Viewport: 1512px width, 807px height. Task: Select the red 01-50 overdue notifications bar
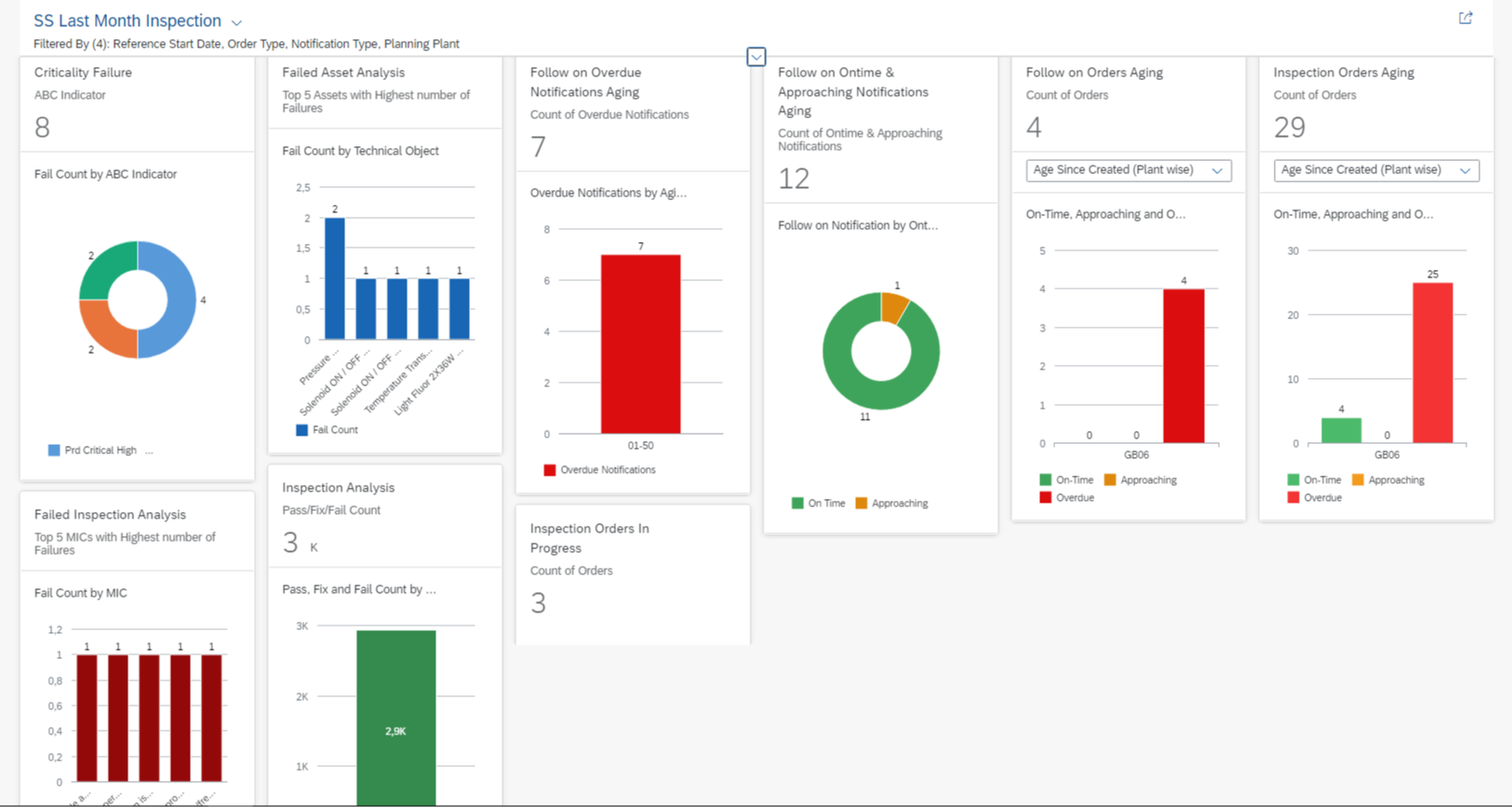click(x=640, y=344)
